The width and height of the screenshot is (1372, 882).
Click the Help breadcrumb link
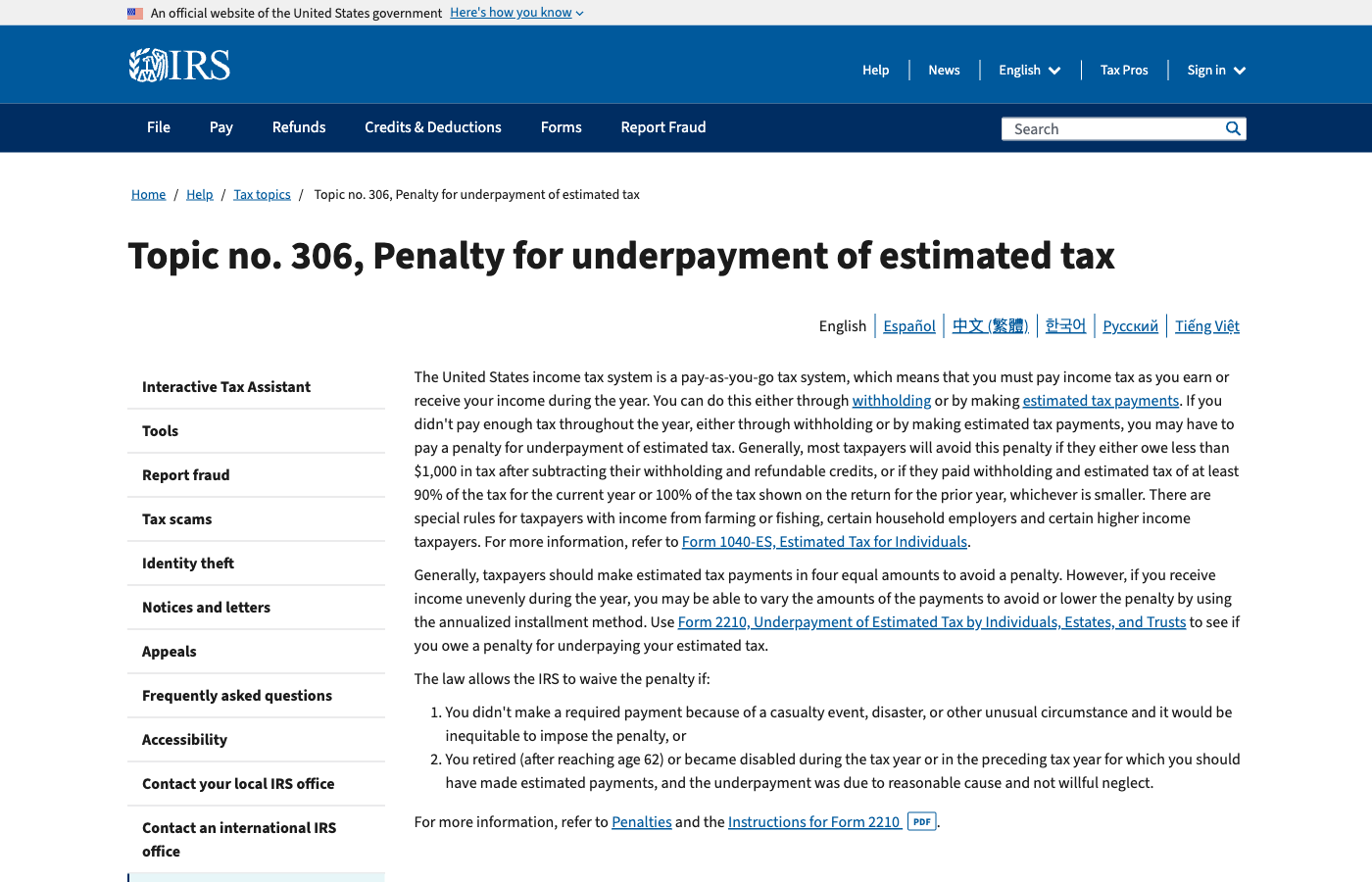pyautogui.click(x=200, y=195)
